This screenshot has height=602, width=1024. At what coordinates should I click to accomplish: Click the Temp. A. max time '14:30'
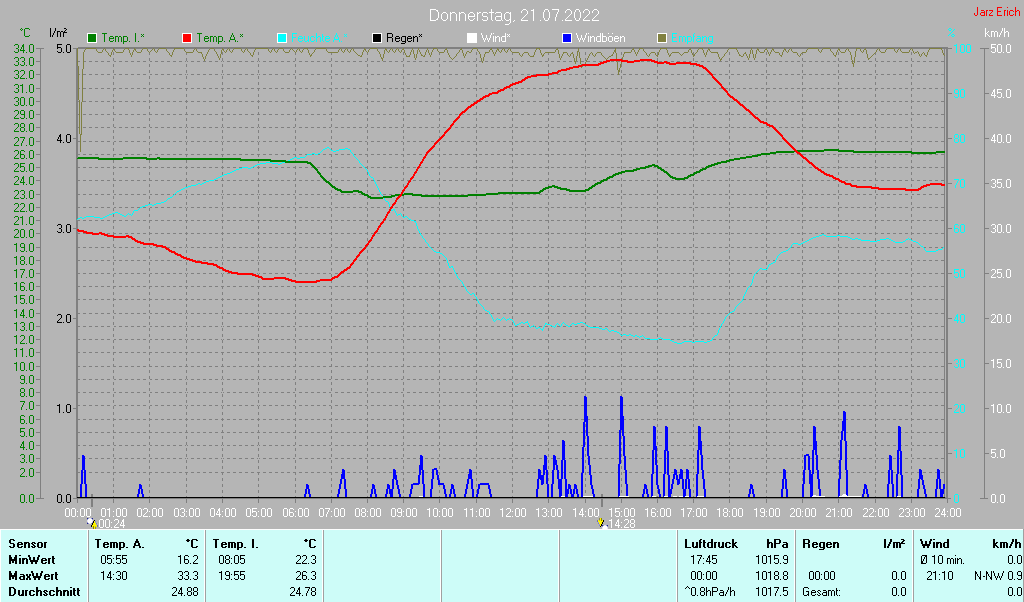[114, 577]
